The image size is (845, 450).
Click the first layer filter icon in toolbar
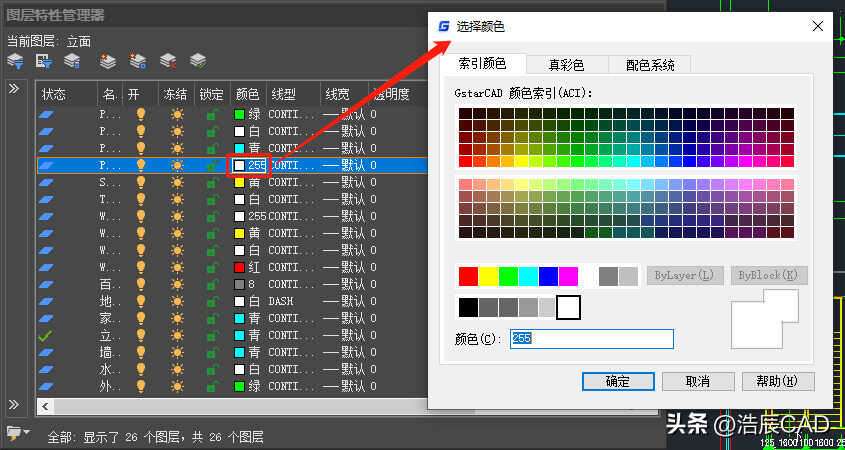[x=15, y=62]
